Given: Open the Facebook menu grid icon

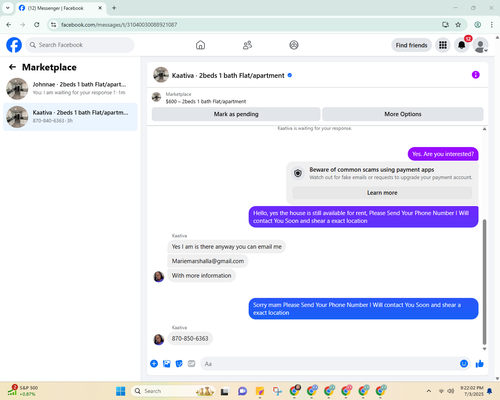Looking at the screenshot, I should [x=443, y=45].
